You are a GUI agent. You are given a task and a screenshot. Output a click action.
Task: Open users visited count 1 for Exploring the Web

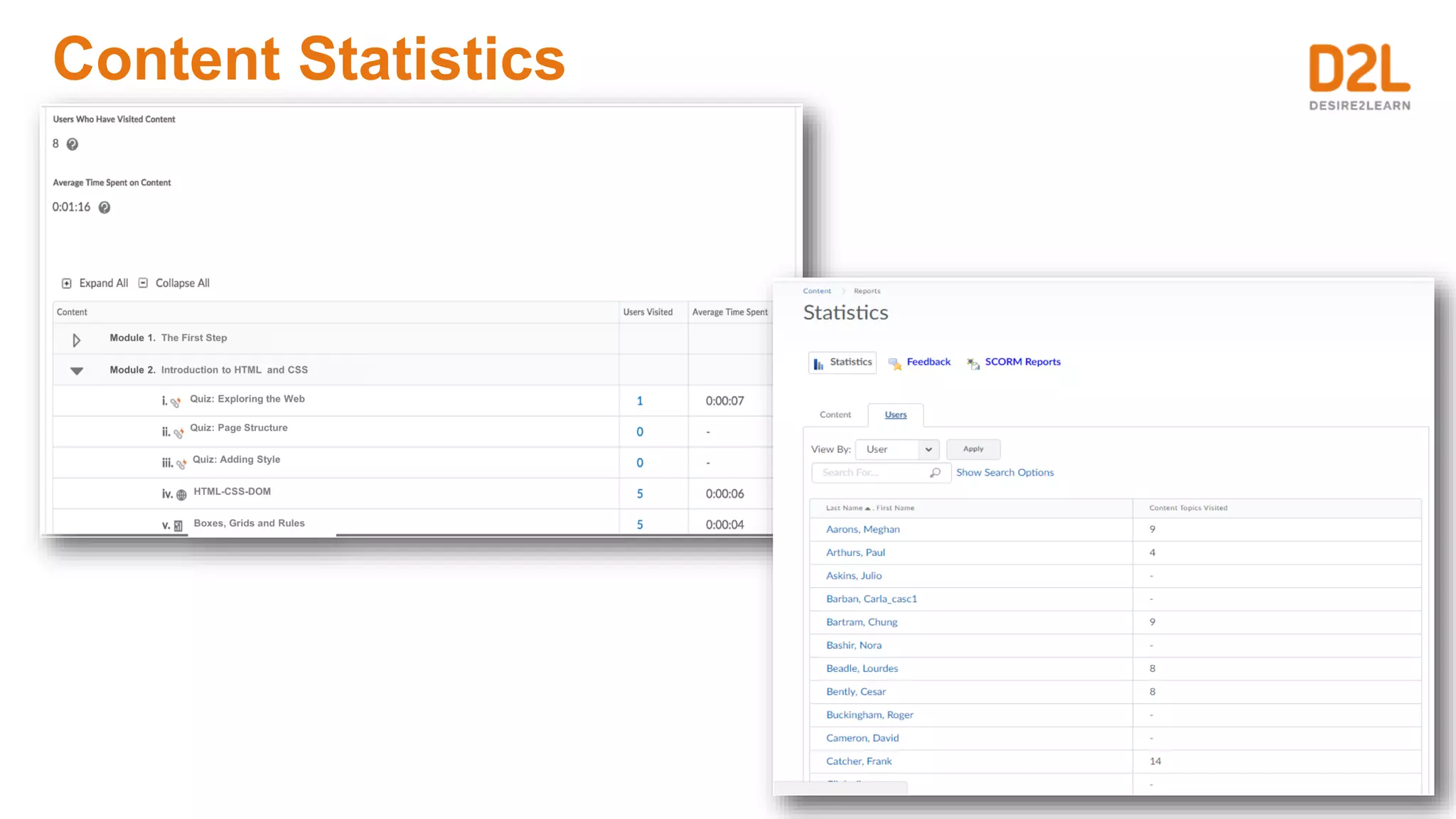[640, 401]
